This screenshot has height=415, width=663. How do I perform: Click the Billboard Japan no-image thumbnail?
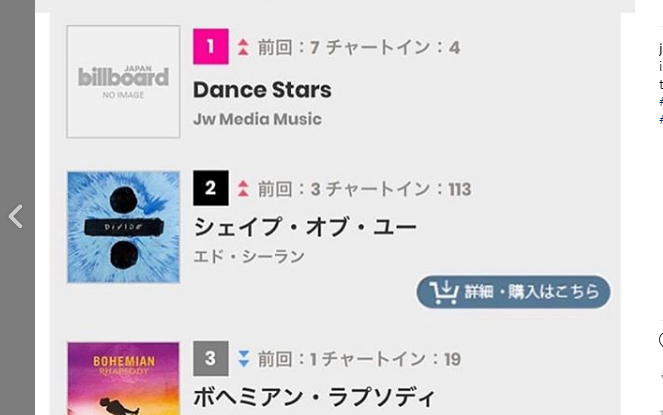(x=123, y=82)
